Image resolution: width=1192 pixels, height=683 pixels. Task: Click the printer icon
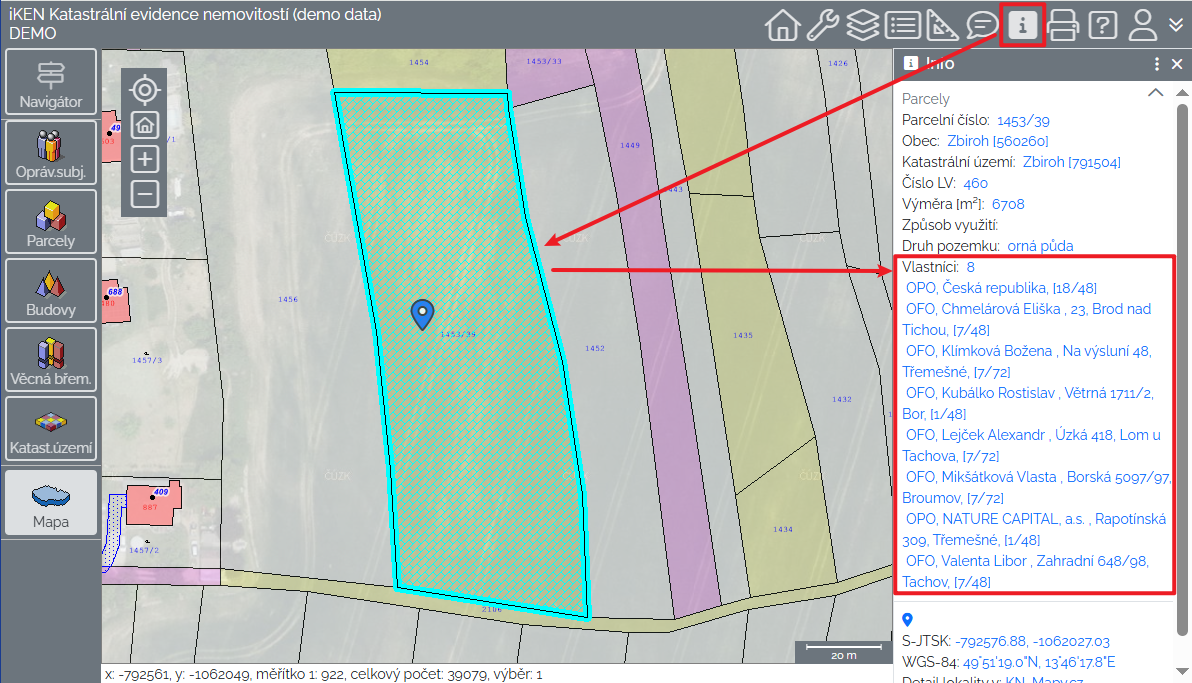click(x=1062, y=25)
